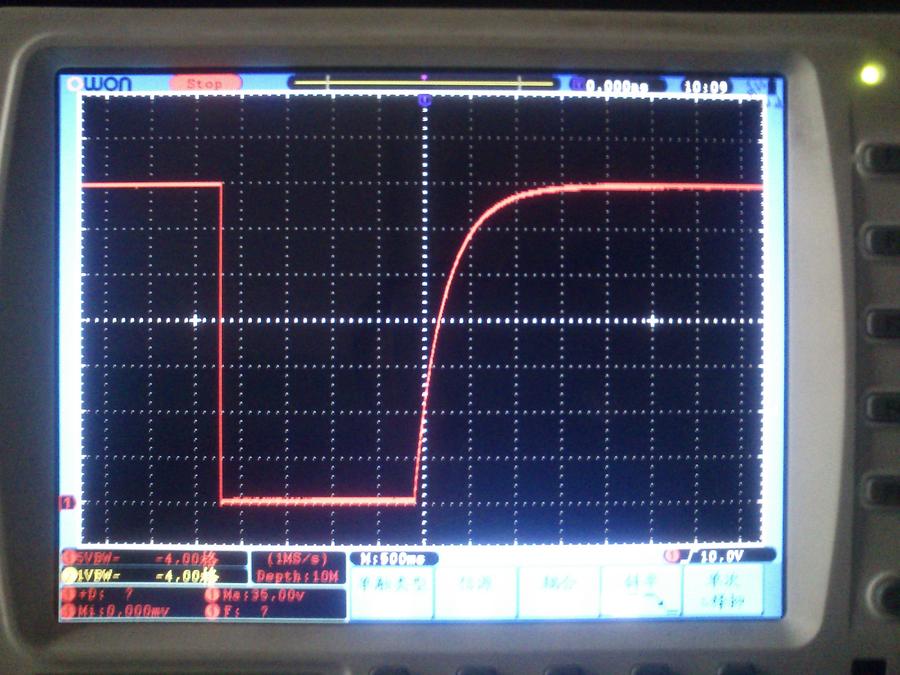Open the Depth 10M memory depth setting
The image size is (900, 675).
[297, 576]
